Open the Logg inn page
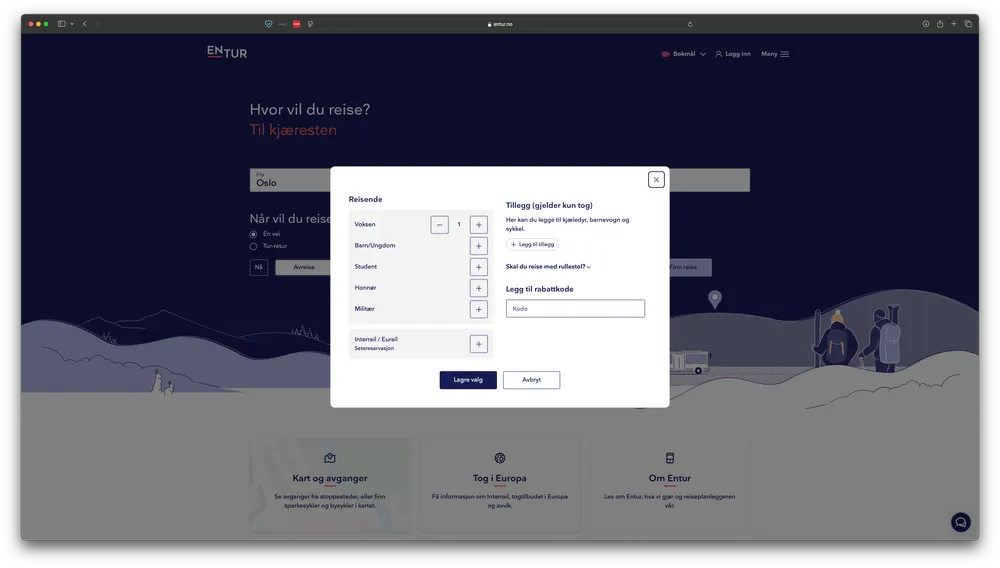This screenshot has width=1000, height=568. pos(733,54)
